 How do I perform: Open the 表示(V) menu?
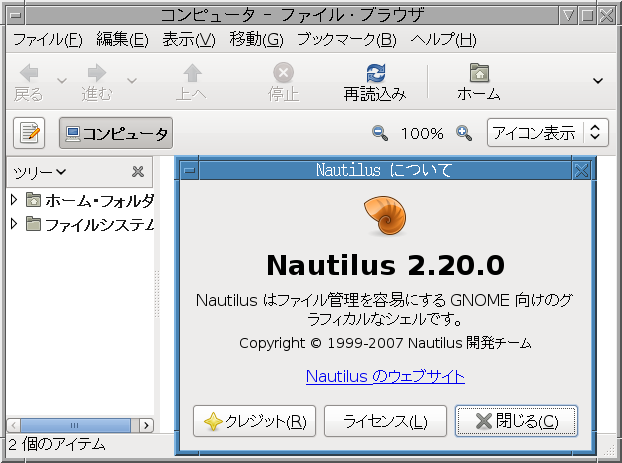(x=189, y=40)
